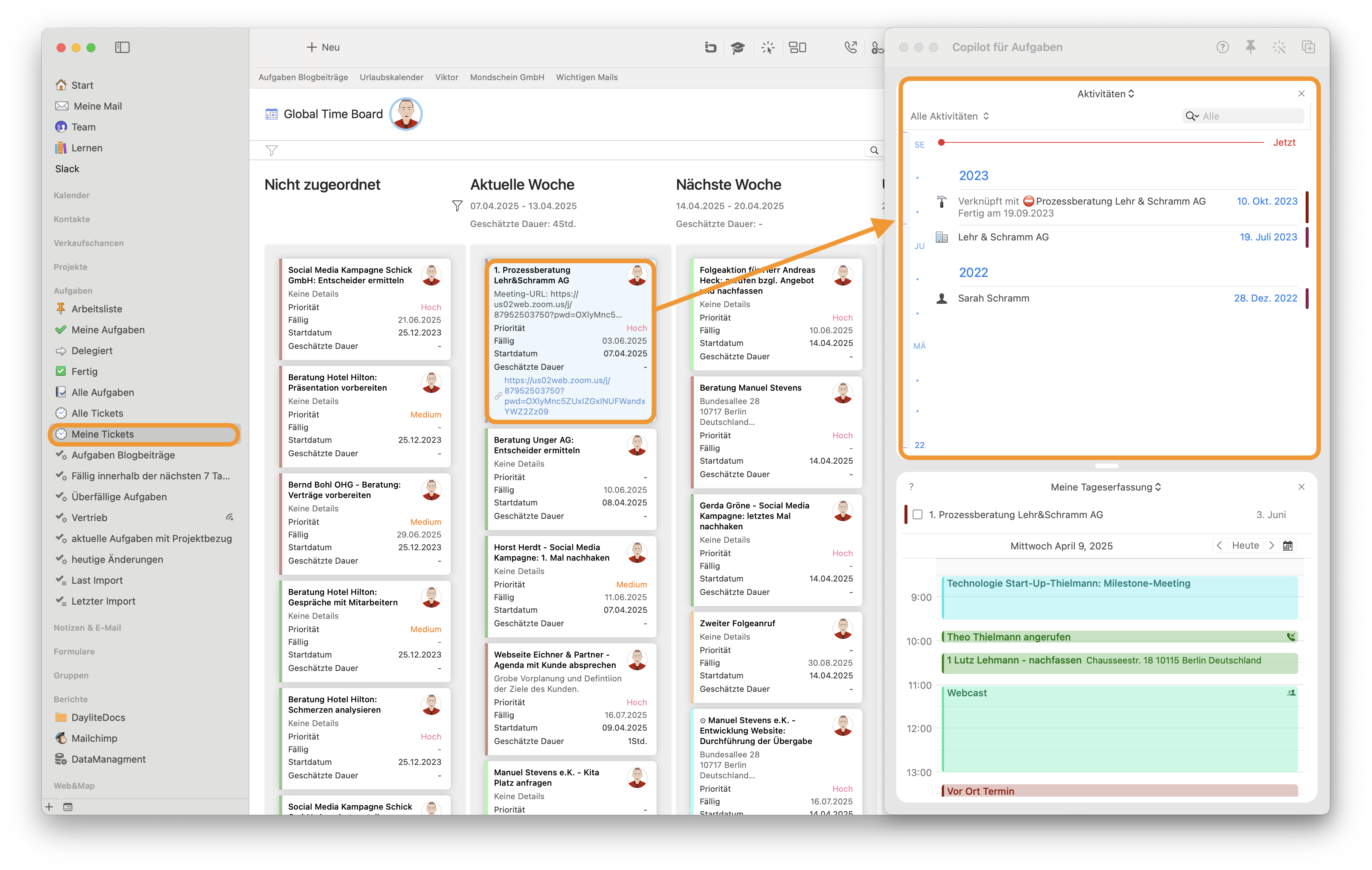Screen dimensions: 1372x870
Task: Click the Neu button
Action: (323, 47)
